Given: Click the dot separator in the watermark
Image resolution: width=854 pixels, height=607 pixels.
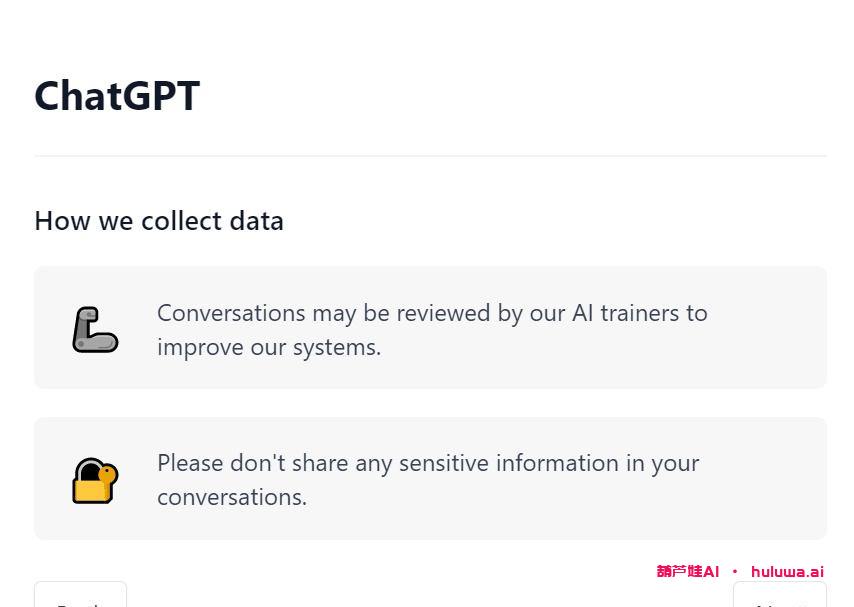Looking at the screenshot, I should pos(735,572).
